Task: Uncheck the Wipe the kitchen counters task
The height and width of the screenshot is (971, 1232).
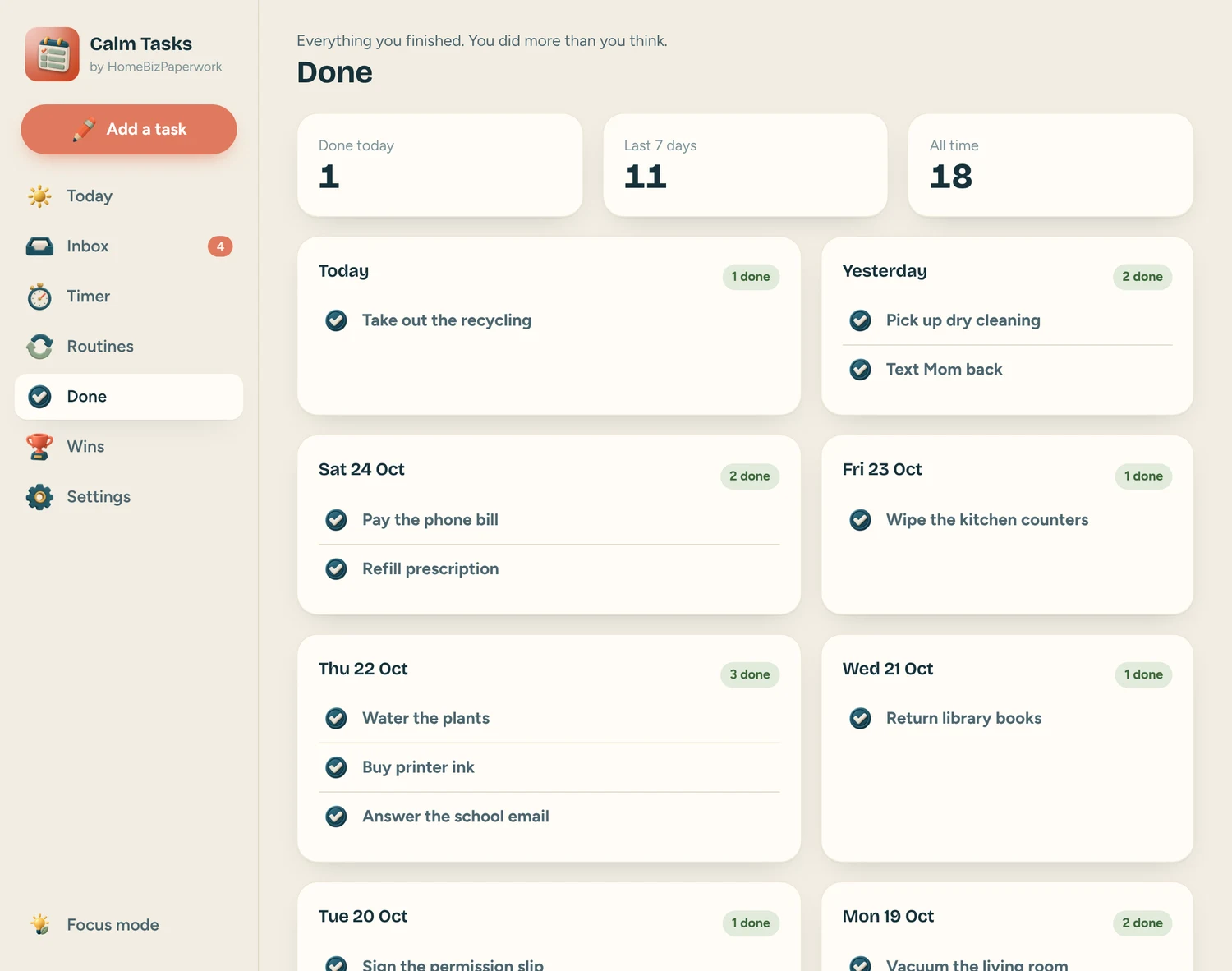Action: [860, 520]
